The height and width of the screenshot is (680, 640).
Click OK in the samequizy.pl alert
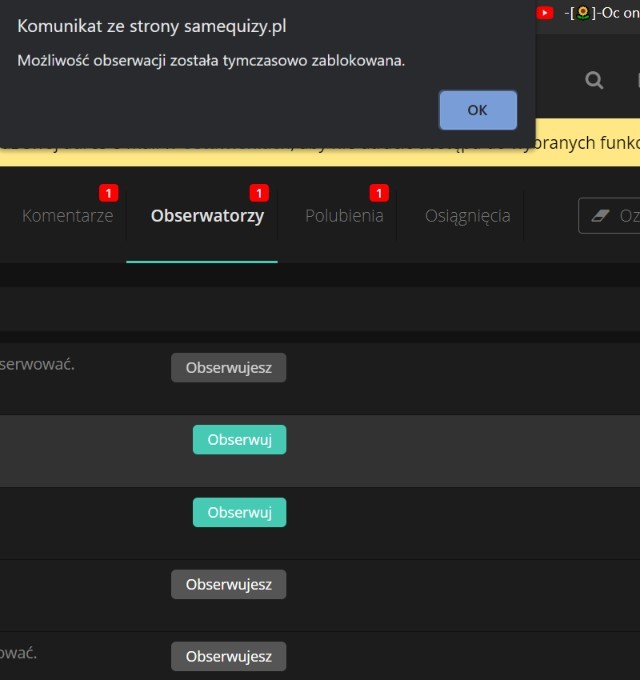477,110
